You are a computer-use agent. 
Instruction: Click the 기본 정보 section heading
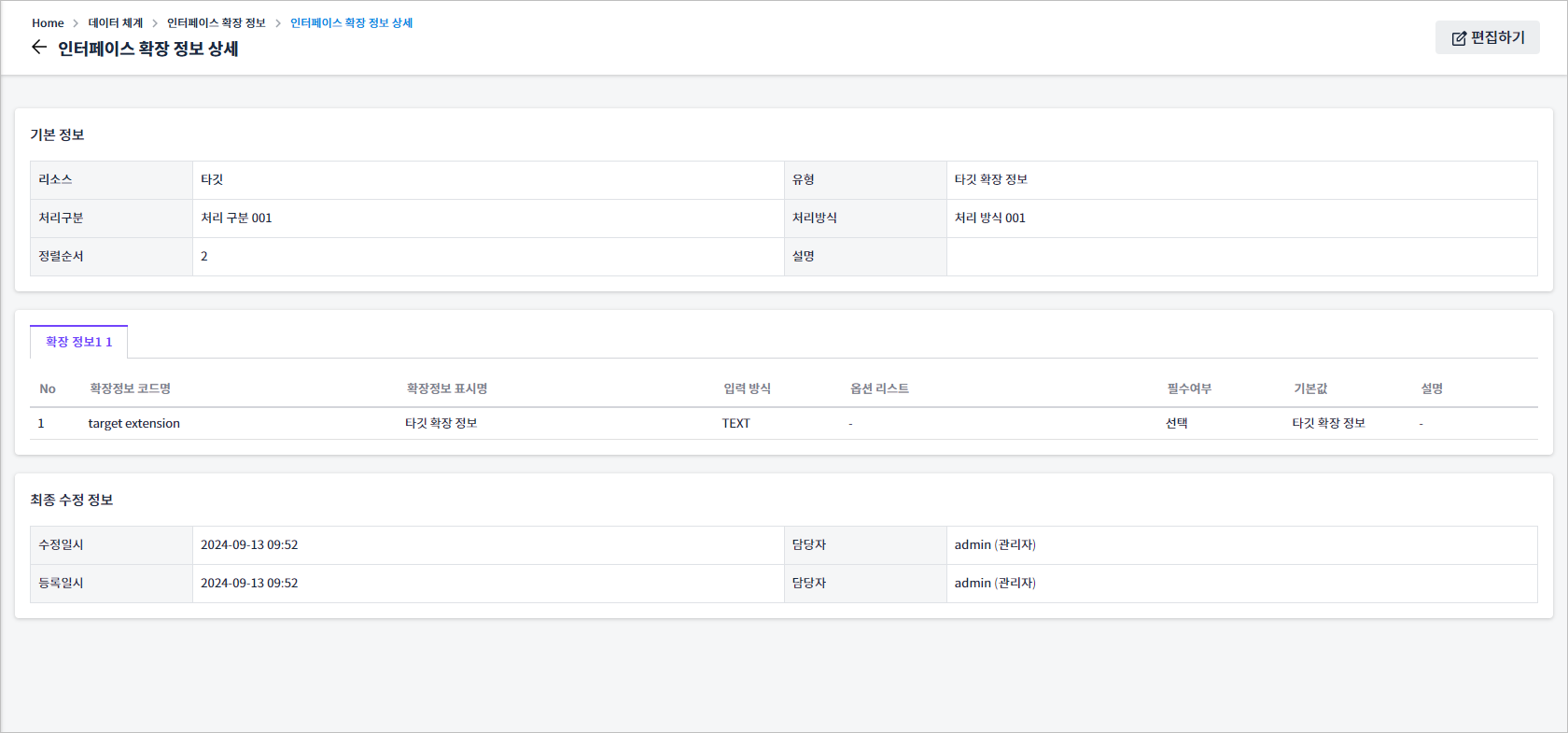(x=57, y=134)
